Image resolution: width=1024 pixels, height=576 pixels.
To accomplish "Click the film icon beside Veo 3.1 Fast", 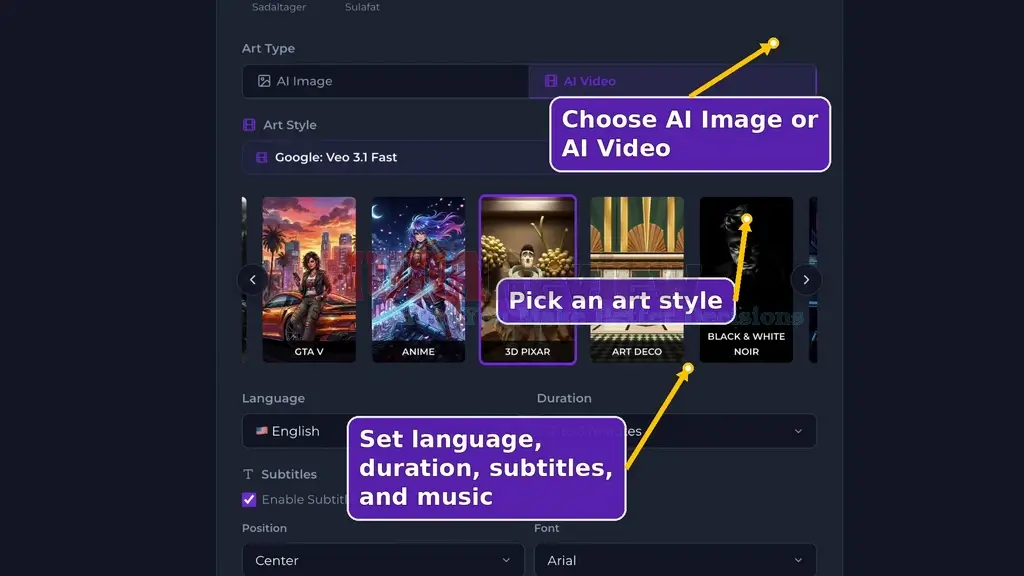I will 261,157.
